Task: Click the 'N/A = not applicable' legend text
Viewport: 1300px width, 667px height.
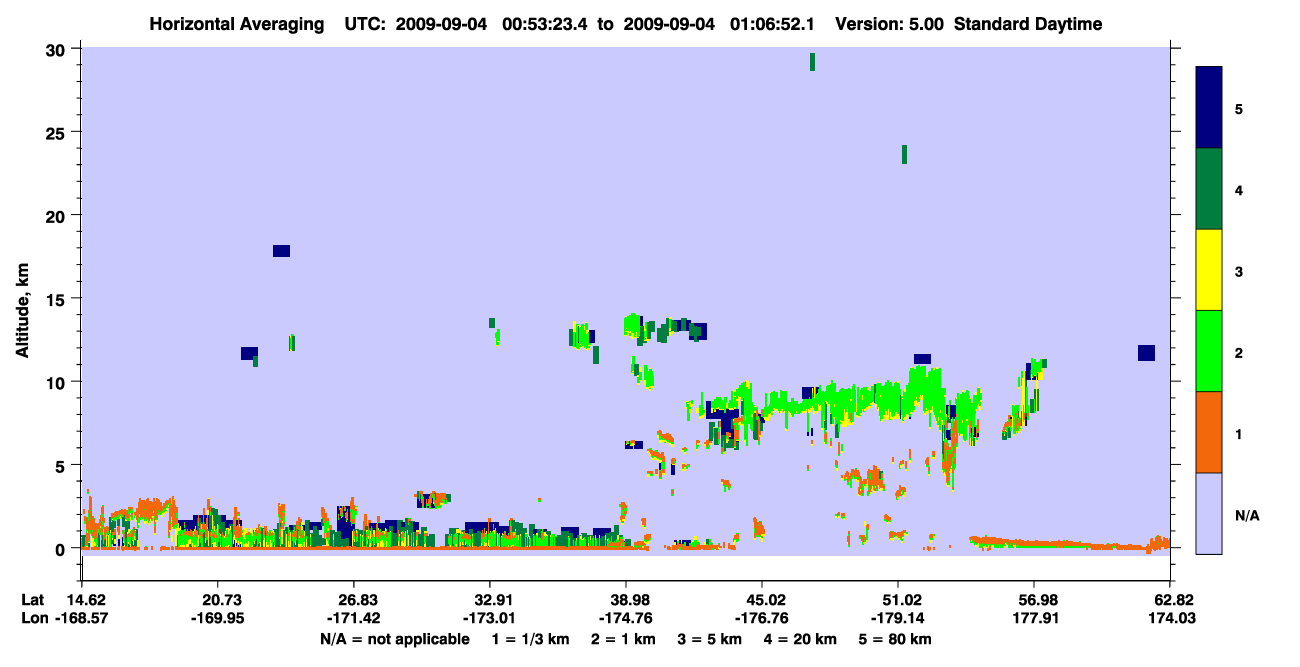Action: [x=395, y=639]
